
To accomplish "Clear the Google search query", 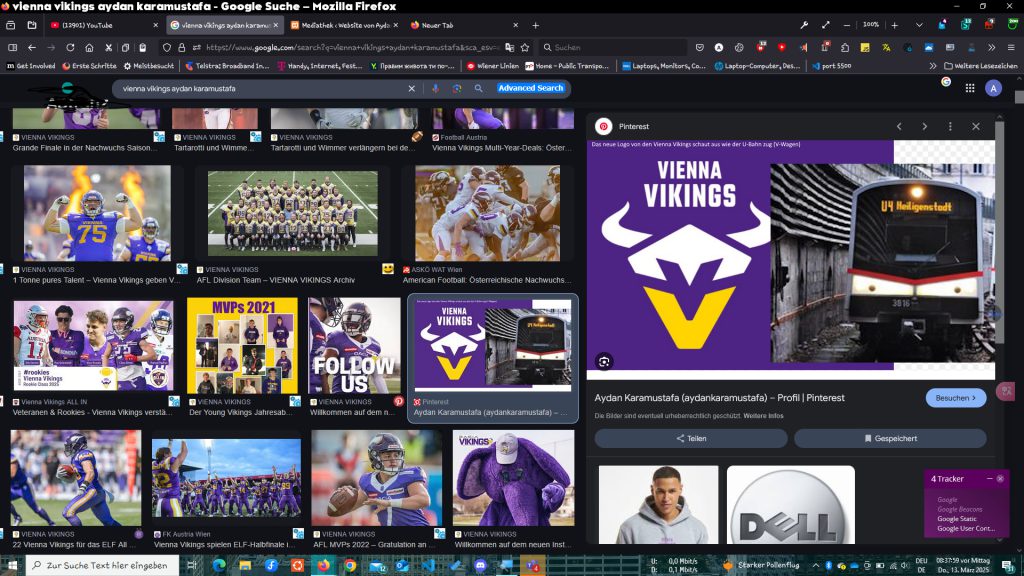I will pyautogui.click(x=411, y=88).
